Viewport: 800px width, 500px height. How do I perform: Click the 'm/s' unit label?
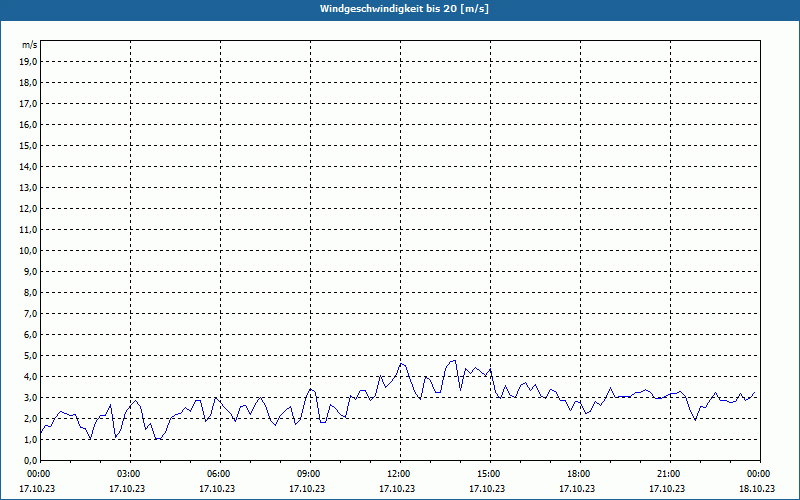tap(30, 45)
